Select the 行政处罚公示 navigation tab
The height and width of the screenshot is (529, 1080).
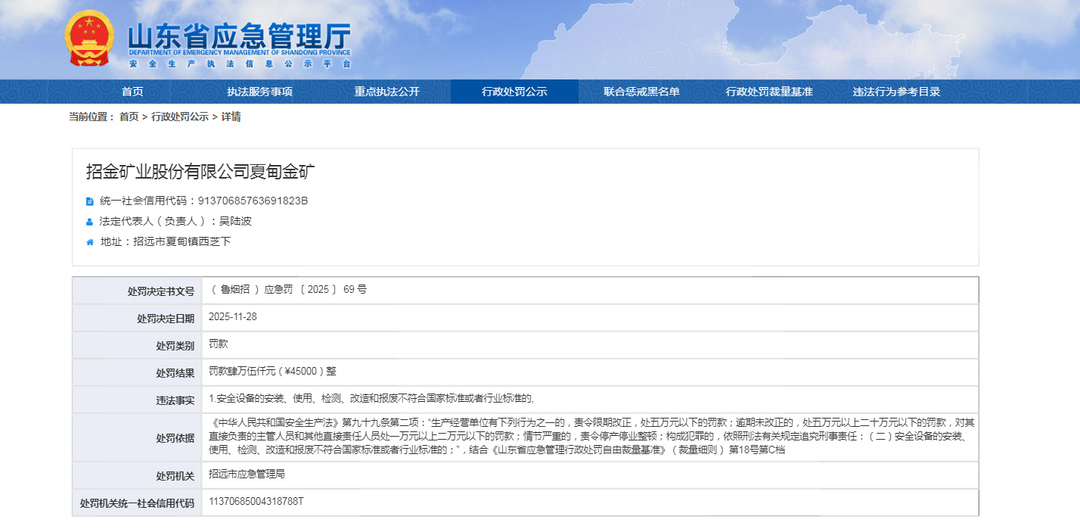[x=514, y=92]
